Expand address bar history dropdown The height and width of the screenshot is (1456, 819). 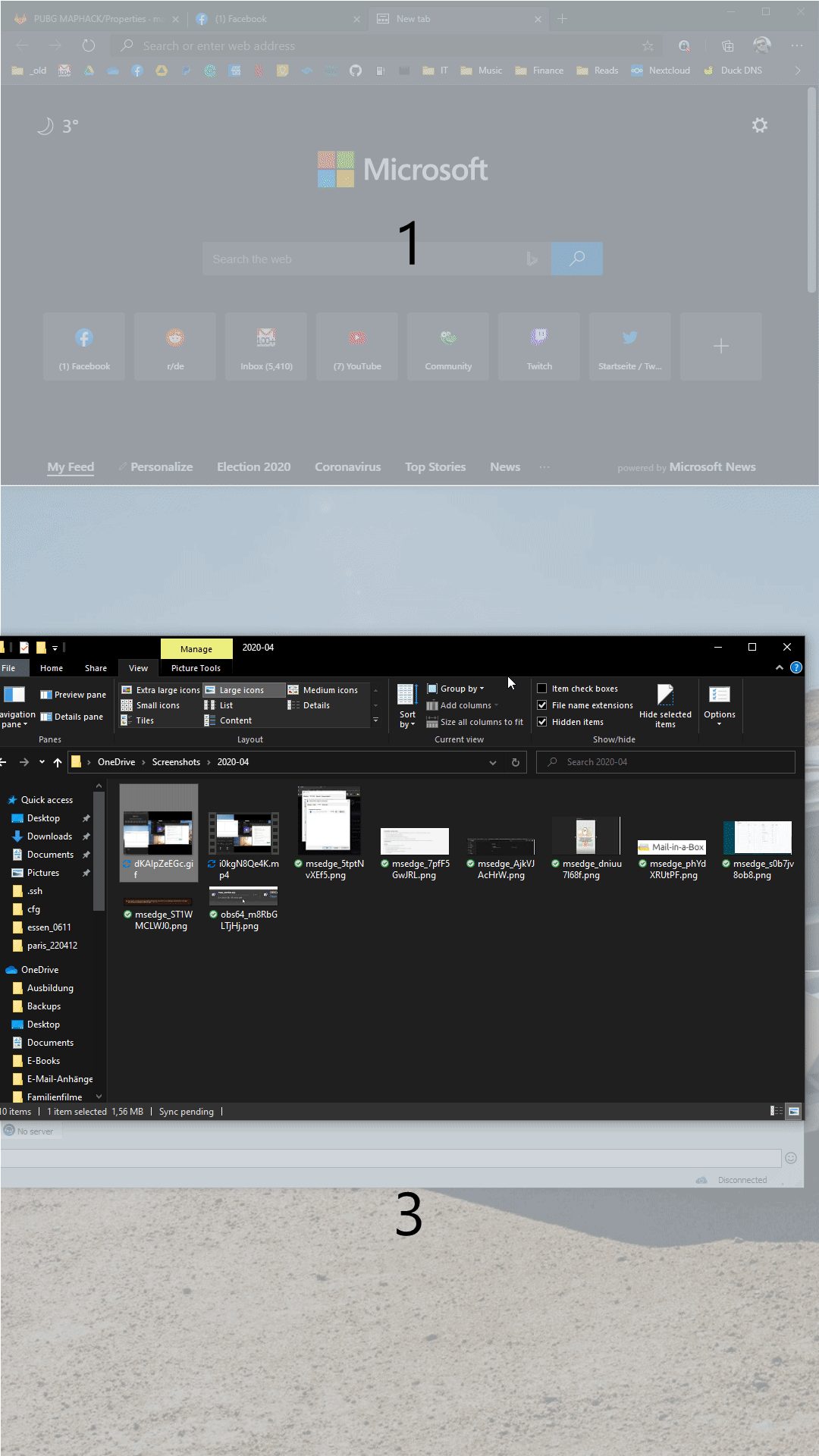click(x=493, y=762)
